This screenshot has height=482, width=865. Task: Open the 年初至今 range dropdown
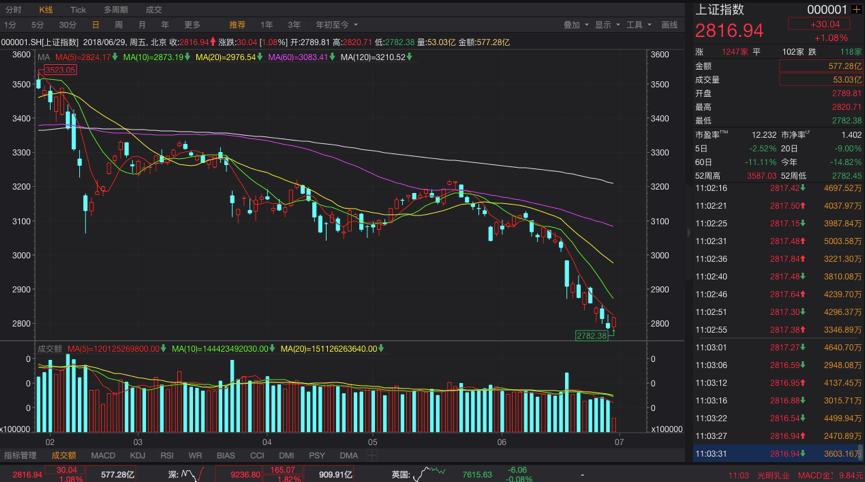(337, 25)
